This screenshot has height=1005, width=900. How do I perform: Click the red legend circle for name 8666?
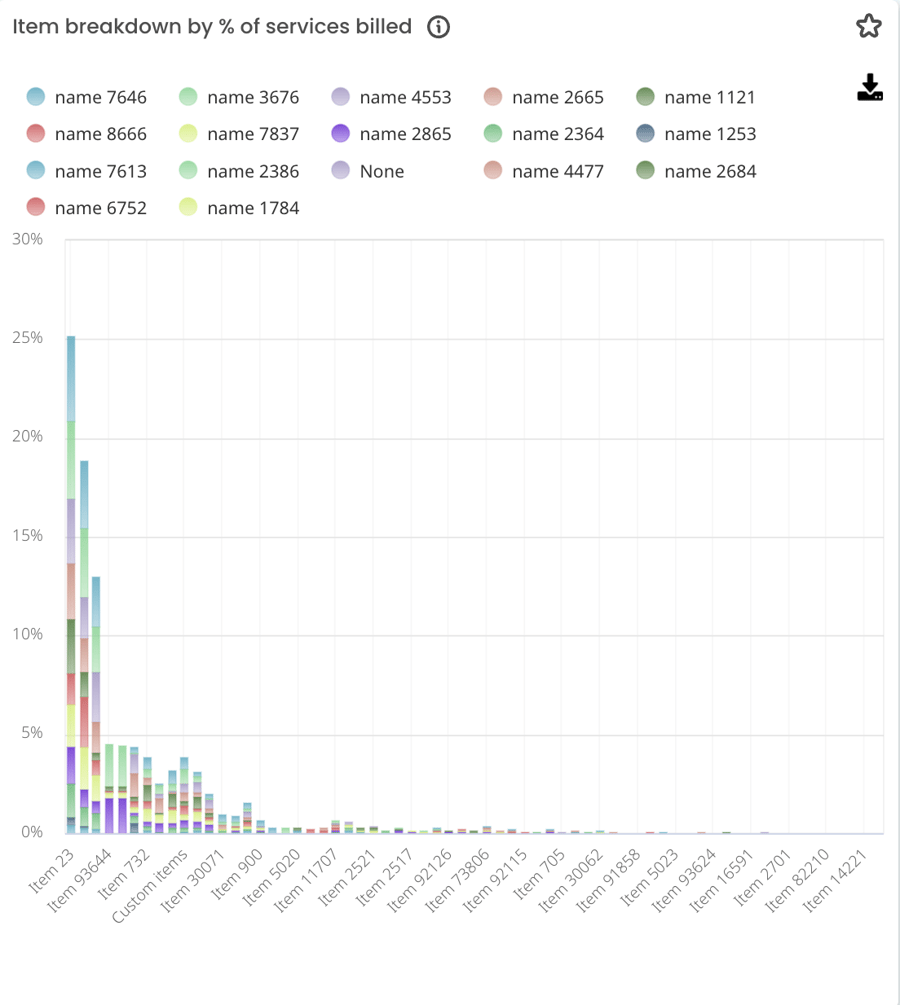pos(36,133)
